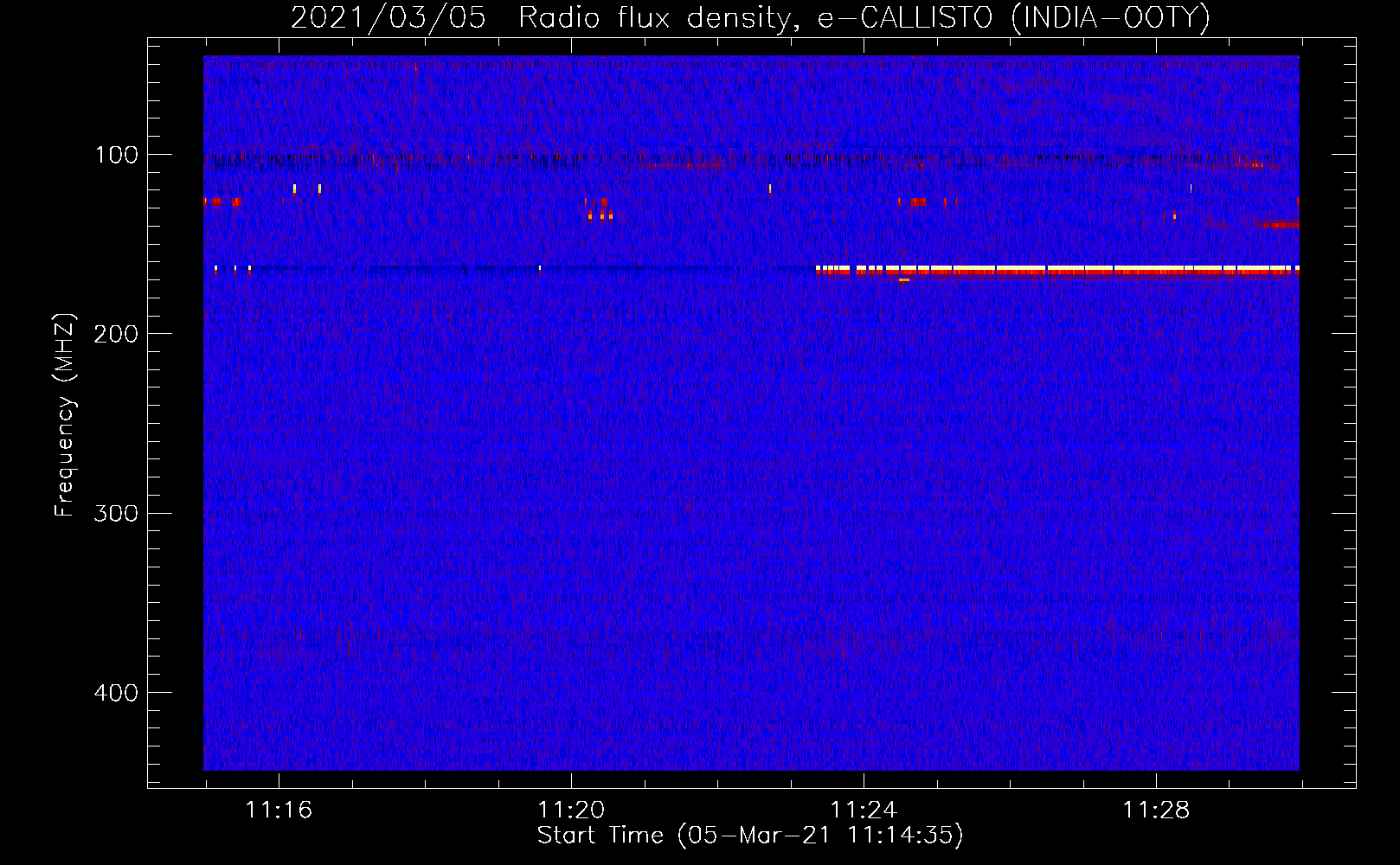Click the red dashes at the spectrogram's left edge
This screenshot has height=865, width=1400.
click(222, 202)
